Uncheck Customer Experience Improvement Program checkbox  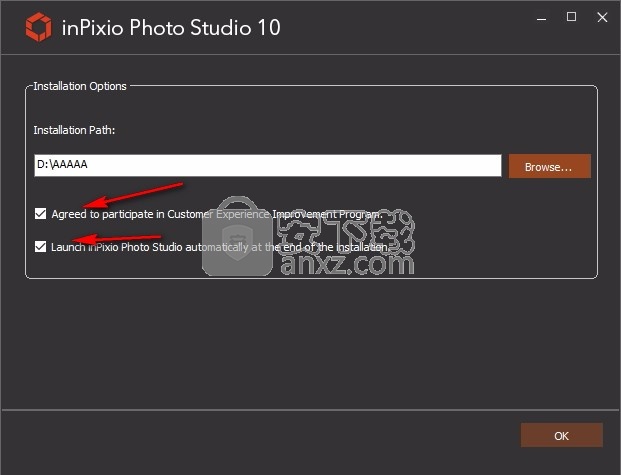pyautogui.click(x=40, y=214)
